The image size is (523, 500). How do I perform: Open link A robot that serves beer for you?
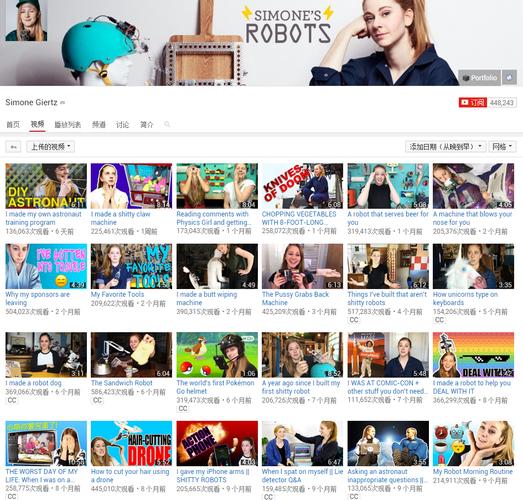click(388, 218)
